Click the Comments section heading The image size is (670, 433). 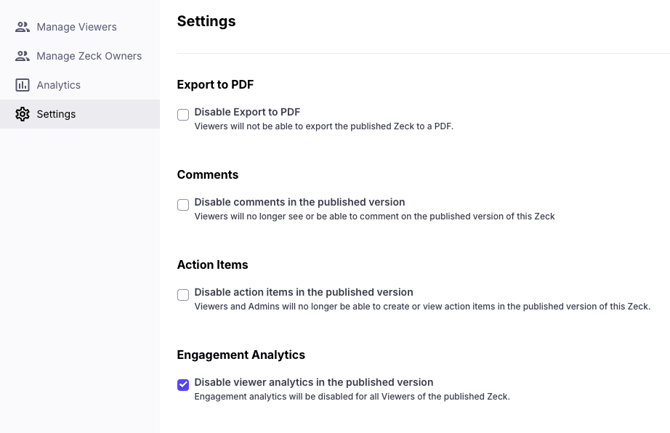[207, 175]
